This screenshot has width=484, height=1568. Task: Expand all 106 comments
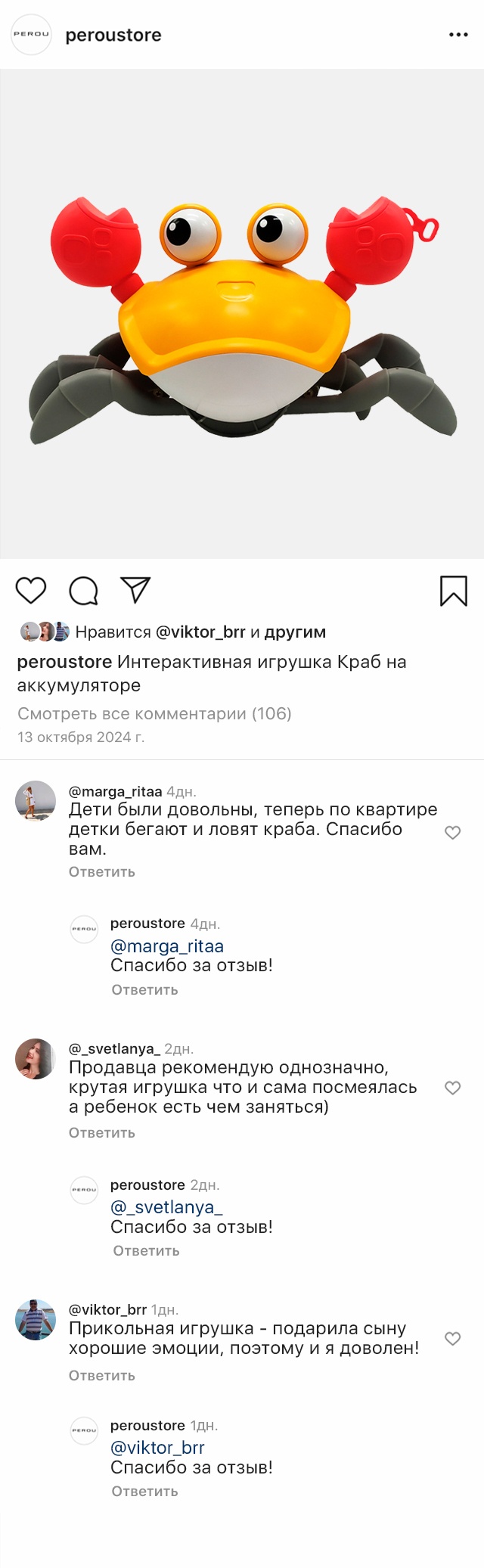(154, 713)
